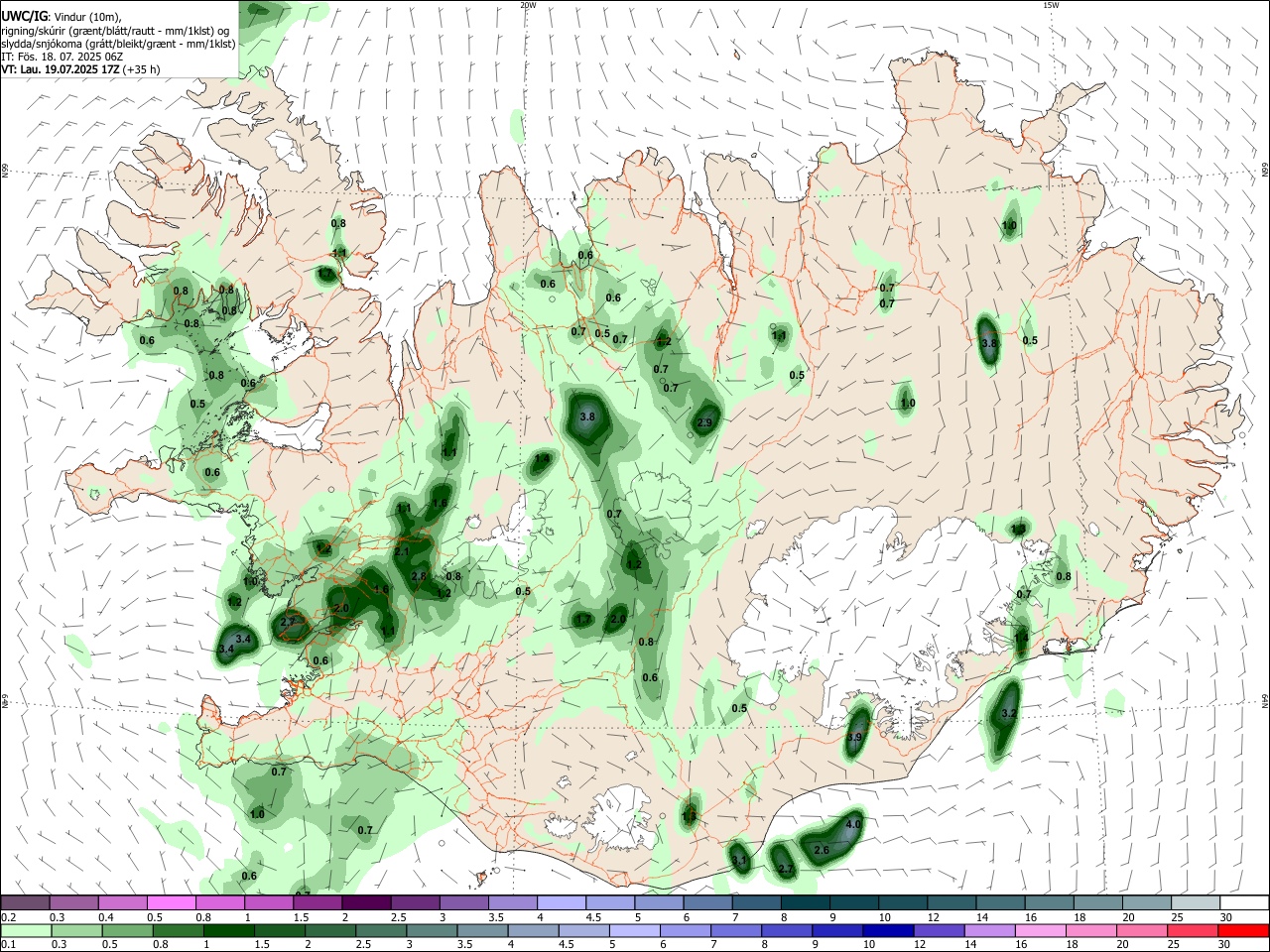Select the "4.0" precipitation value on map
The width and height of the screenshot is (1270, 952).
853,824
